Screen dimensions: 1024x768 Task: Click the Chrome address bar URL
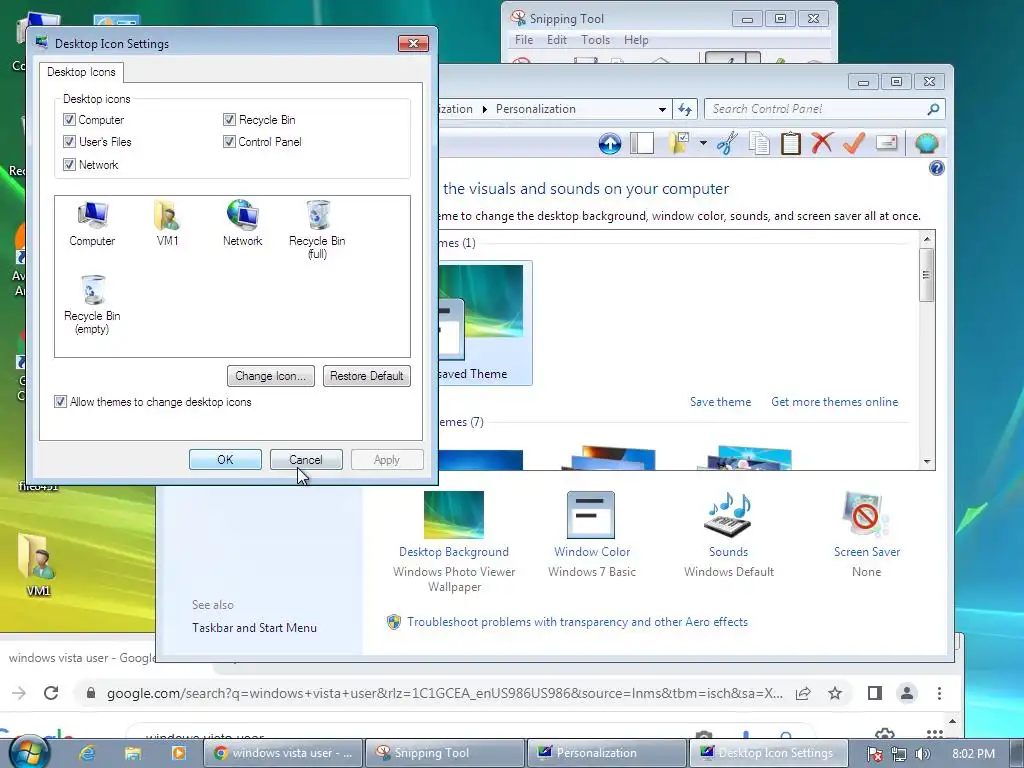tap(444, 694)
